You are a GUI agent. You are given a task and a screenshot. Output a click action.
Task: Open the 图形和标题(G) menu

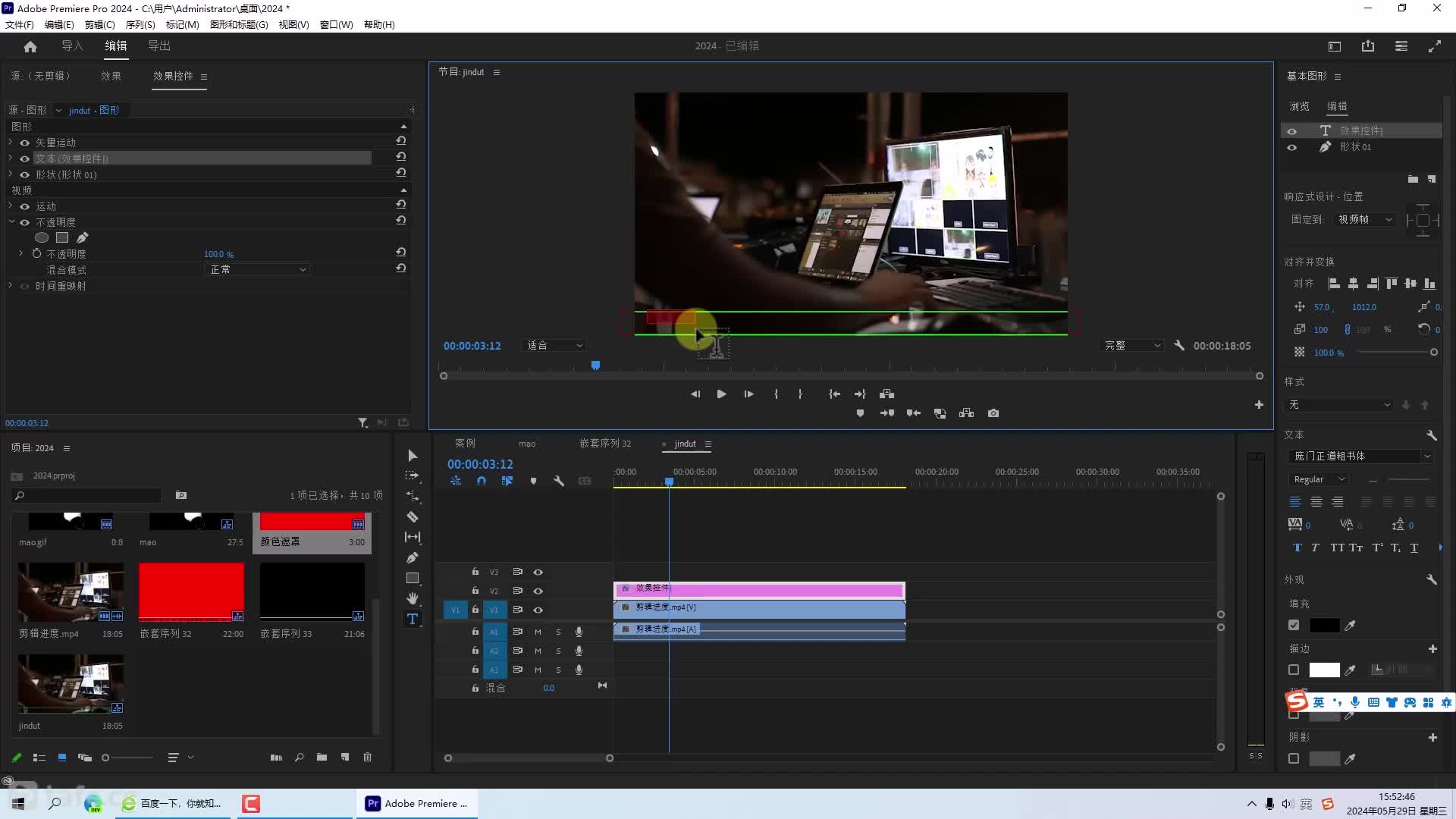point(239,24)
